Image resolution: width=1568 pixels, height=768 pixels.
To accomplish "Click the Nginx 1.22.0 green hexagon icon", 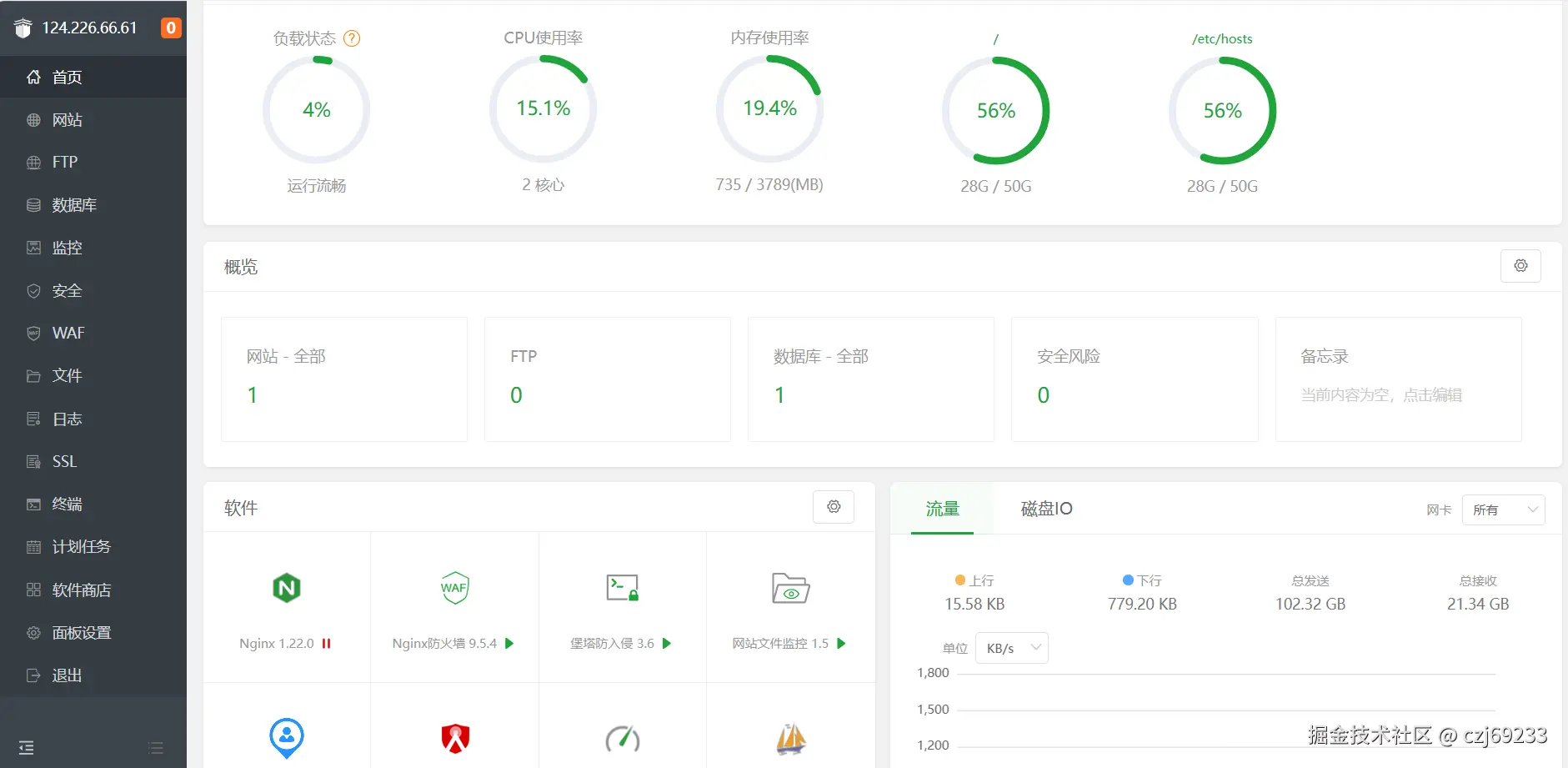I will click(287, 588).
